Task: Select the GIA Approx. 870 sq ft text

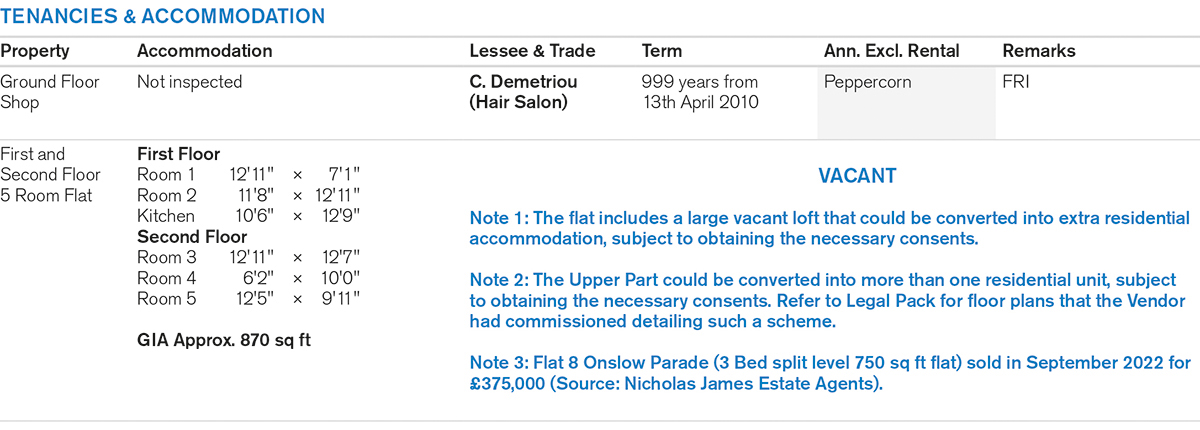Action: click(224, 340)
